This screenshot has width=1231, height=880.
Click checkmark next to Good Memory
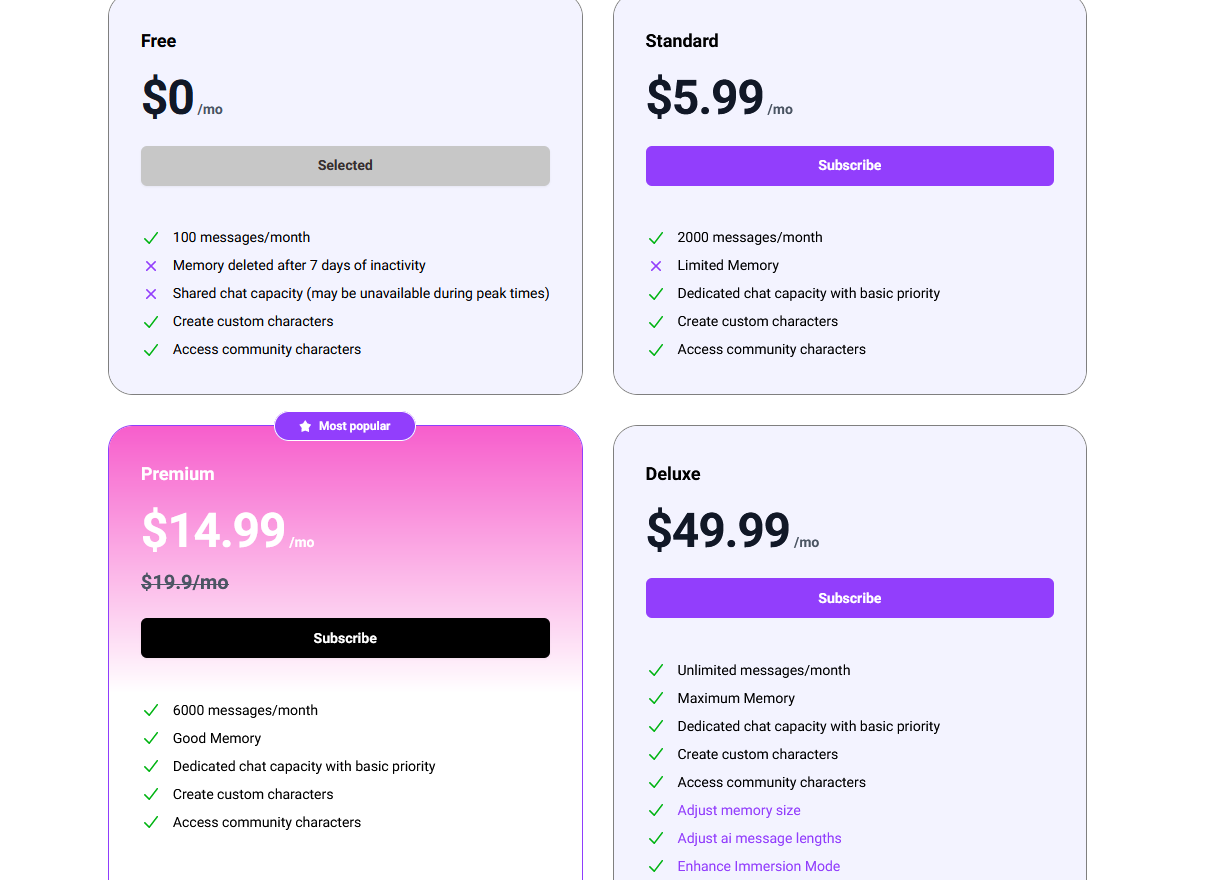pyautogui.click(x=151, y=739)
